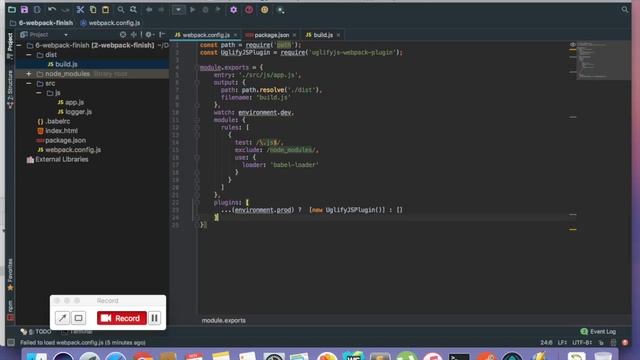Click the last toolbar icon with dropdown arrow
640x360 pixels.
(281, 10)
